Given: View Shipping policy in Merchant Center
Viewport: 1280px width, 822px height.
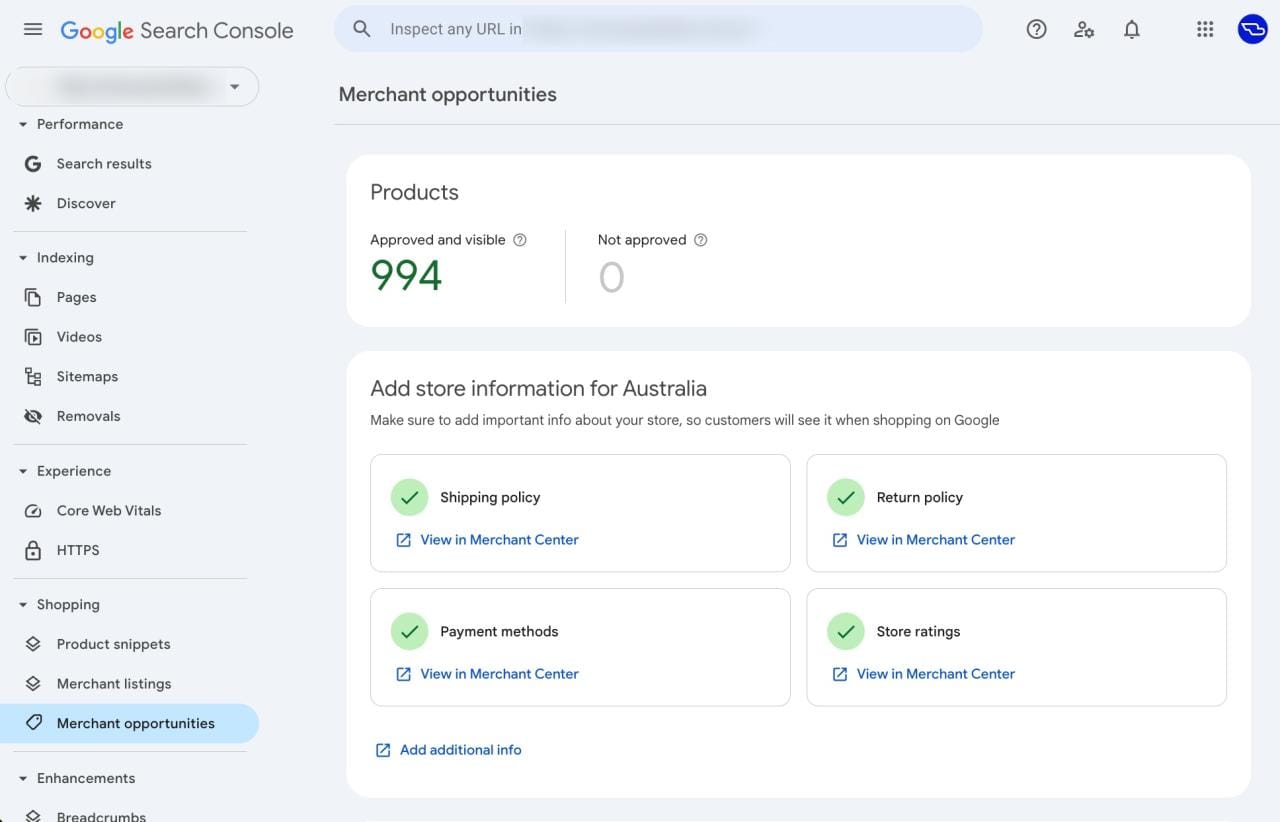Looking at the screenshot, I should coord(499,540).
